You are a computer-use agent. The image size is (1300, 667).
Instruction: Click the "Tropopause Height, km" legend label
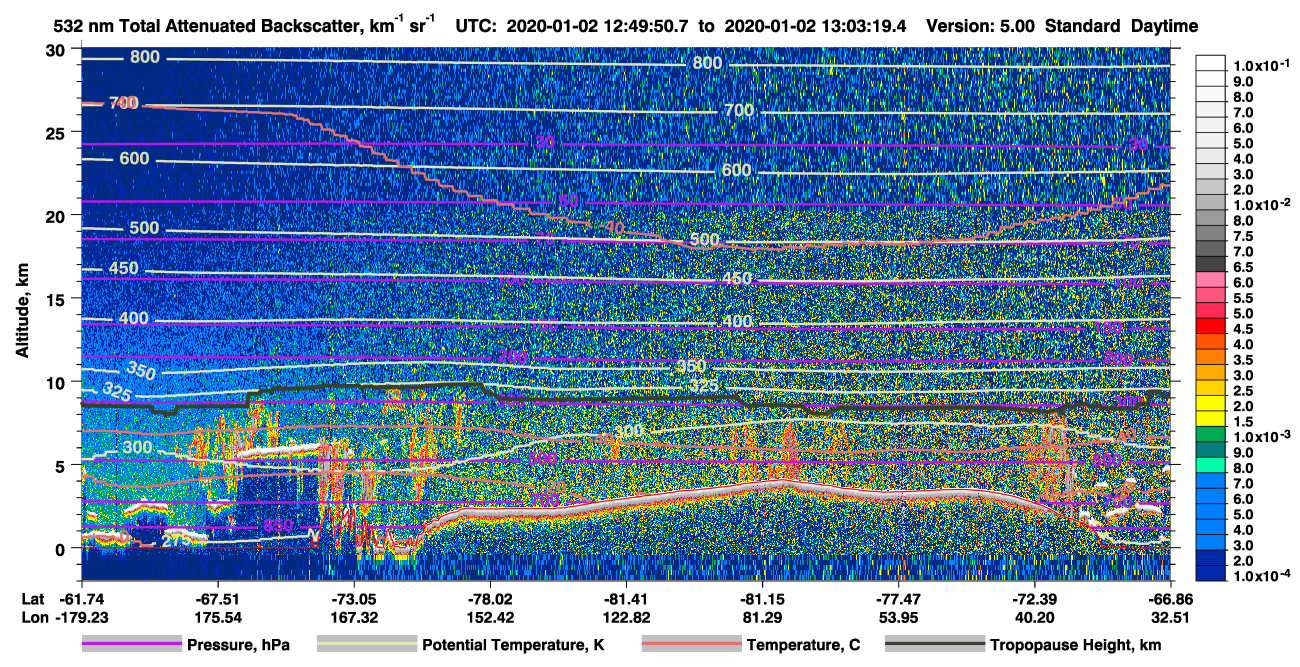pos(1075,645)
